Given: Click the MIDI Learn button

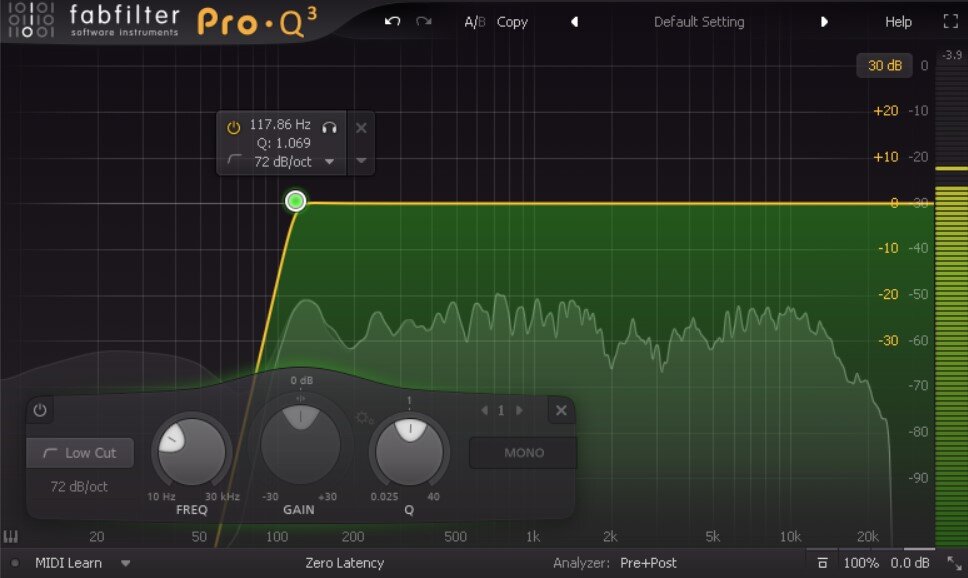Looking at the screenshot, I should coord(69,563).
